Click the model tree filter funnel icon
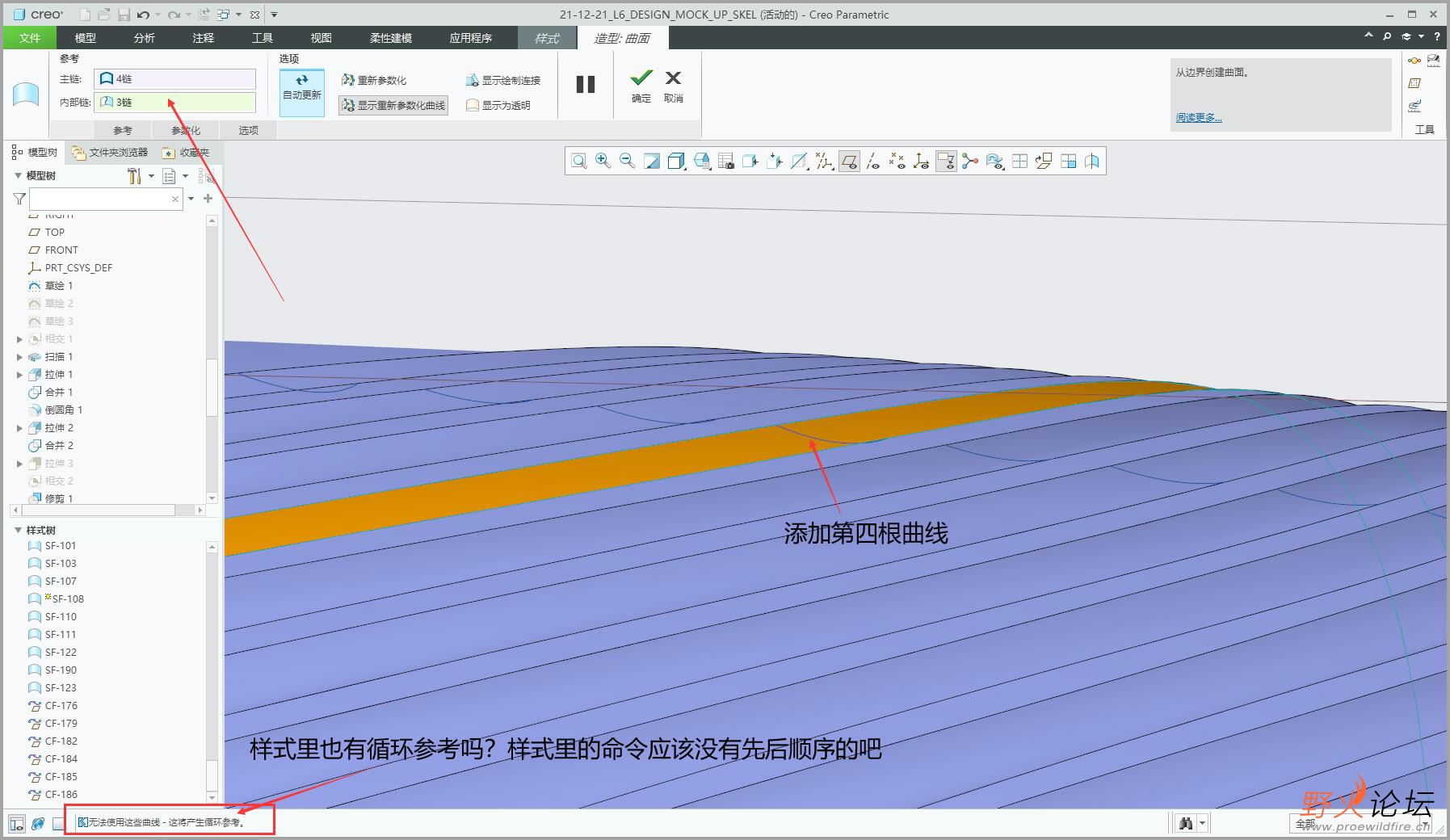Image resolution: width=1450 pixels, height=840 pixels. (x=19, y=199)
